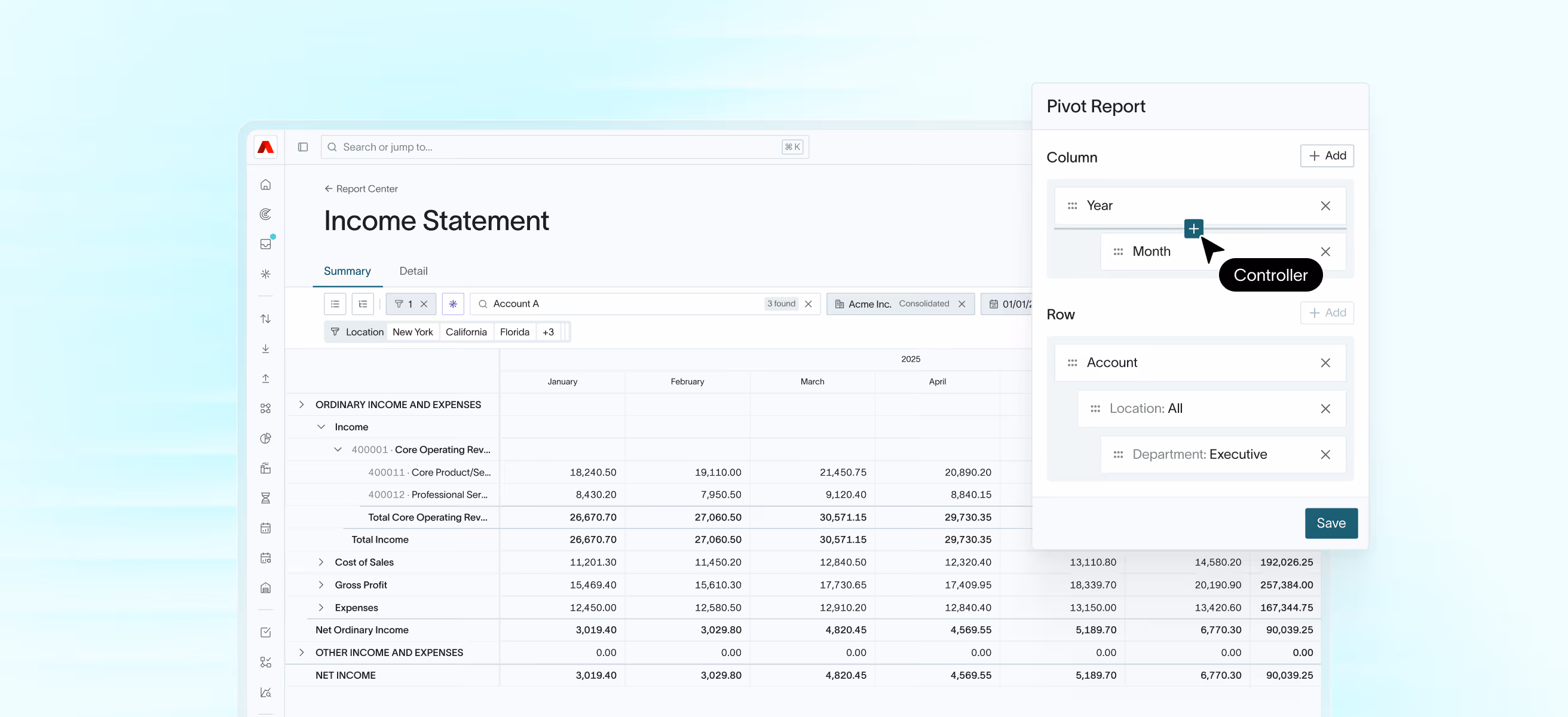Click the purple AI sparkle filter button
The image size is (1568, 717).
click(453, 304)
